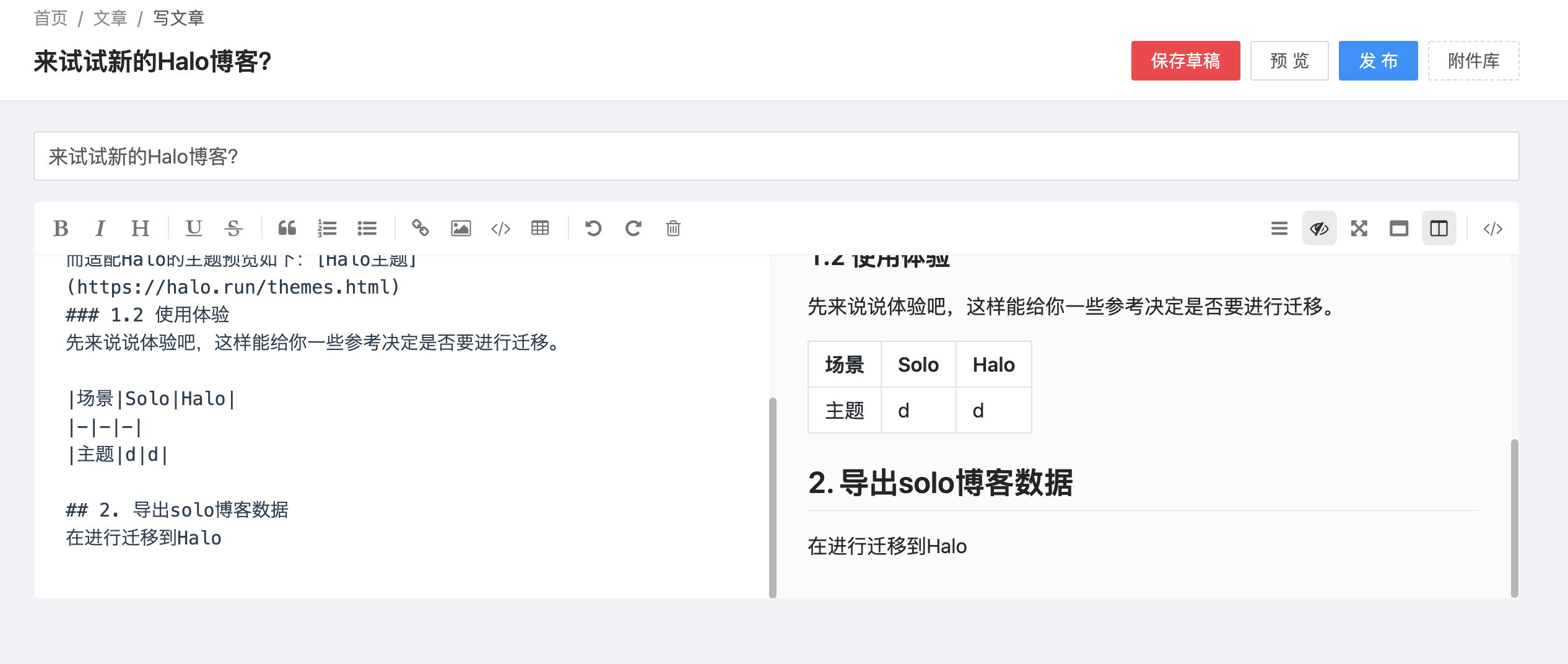This screenshot has width=1568, height=664.
Task: Clear editor content with the trash icon
Action: pos(673,229)
